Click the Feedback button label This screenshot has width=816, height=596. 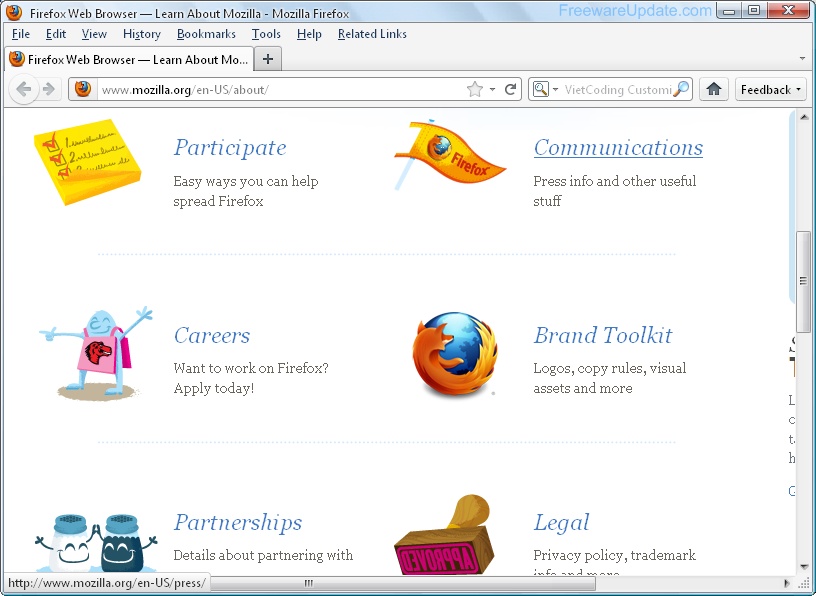766,90
